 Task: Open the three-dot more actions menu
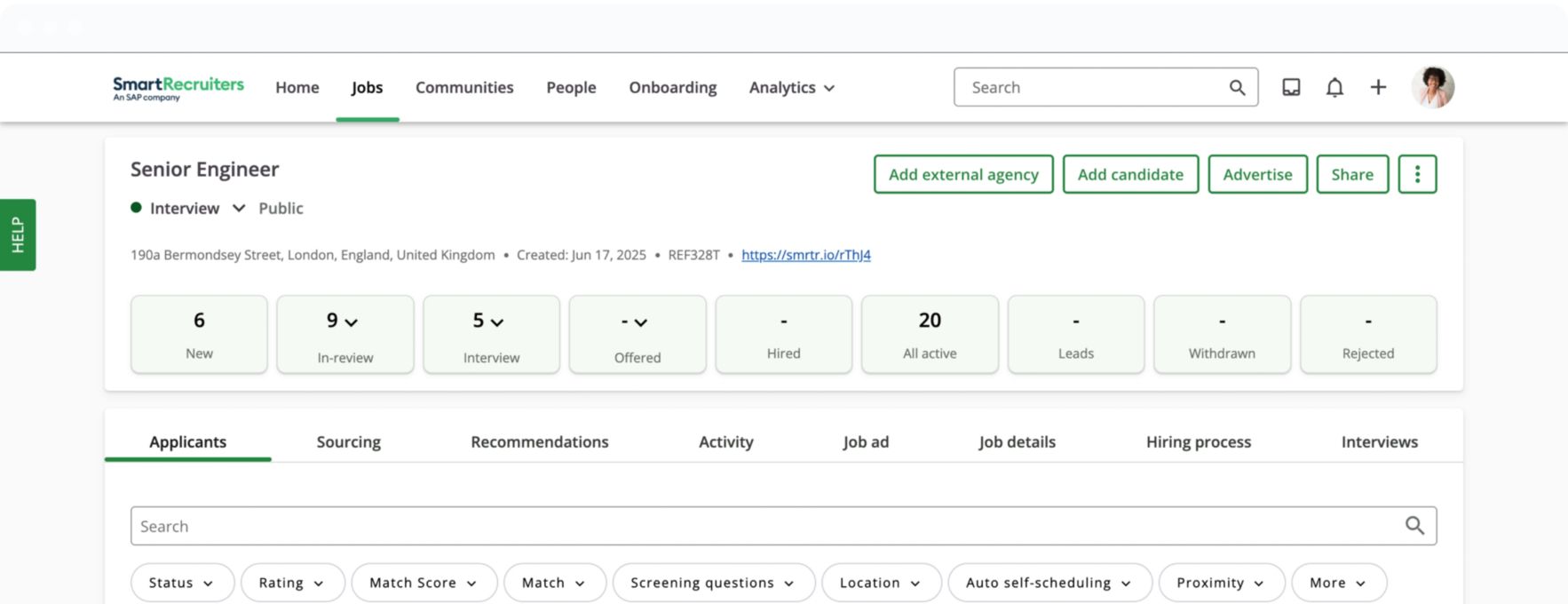click(x=1417, y=174)
